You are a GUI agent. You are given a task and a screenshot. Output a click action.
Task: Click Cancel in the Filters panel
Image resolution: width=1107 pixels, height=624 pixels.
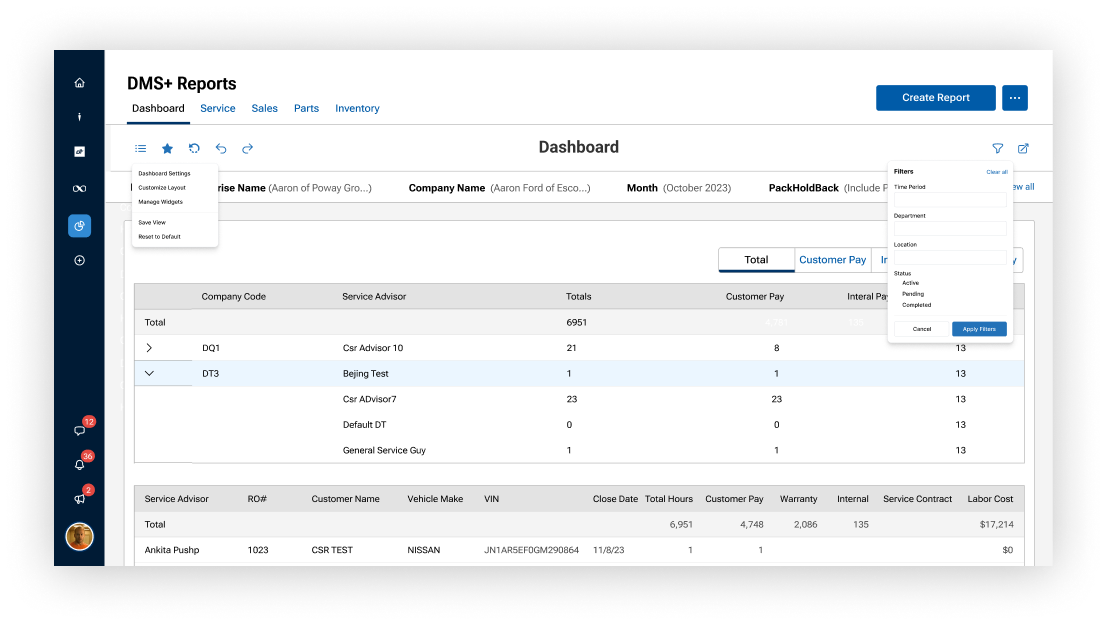click(921, 329)
